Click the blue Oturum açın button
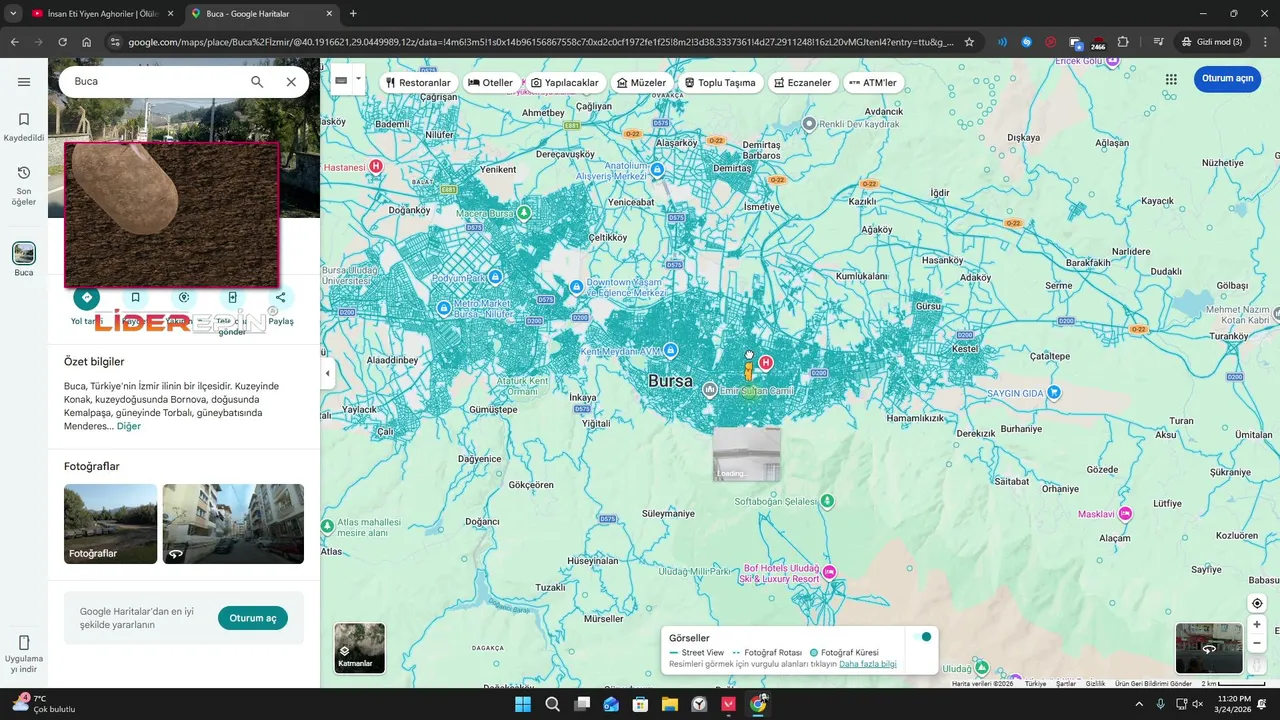The height and width of the screenshot is (720, 1280). point(1227,79)
